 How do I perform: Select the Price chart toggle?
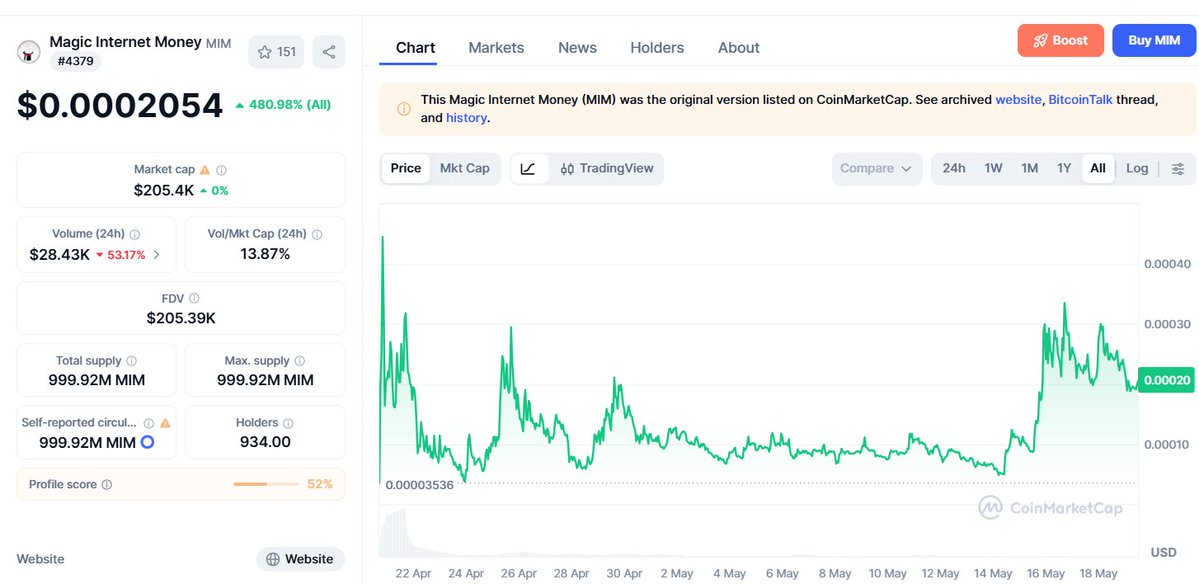405,168
